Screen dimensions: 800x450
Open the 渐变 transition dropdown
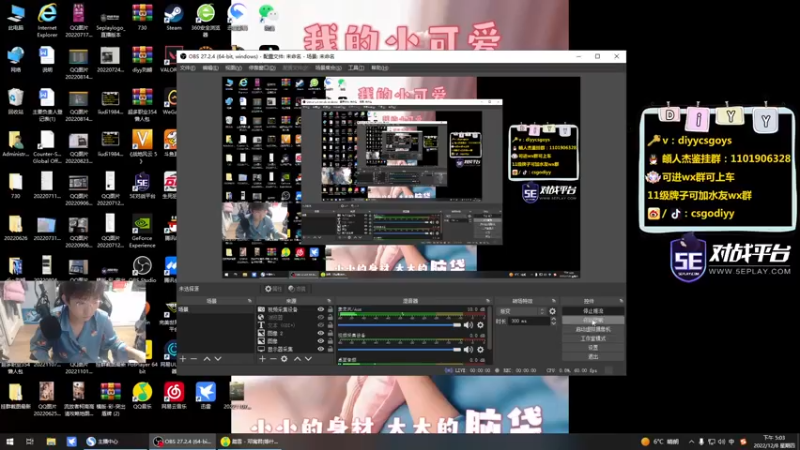[x=520, y=311]
